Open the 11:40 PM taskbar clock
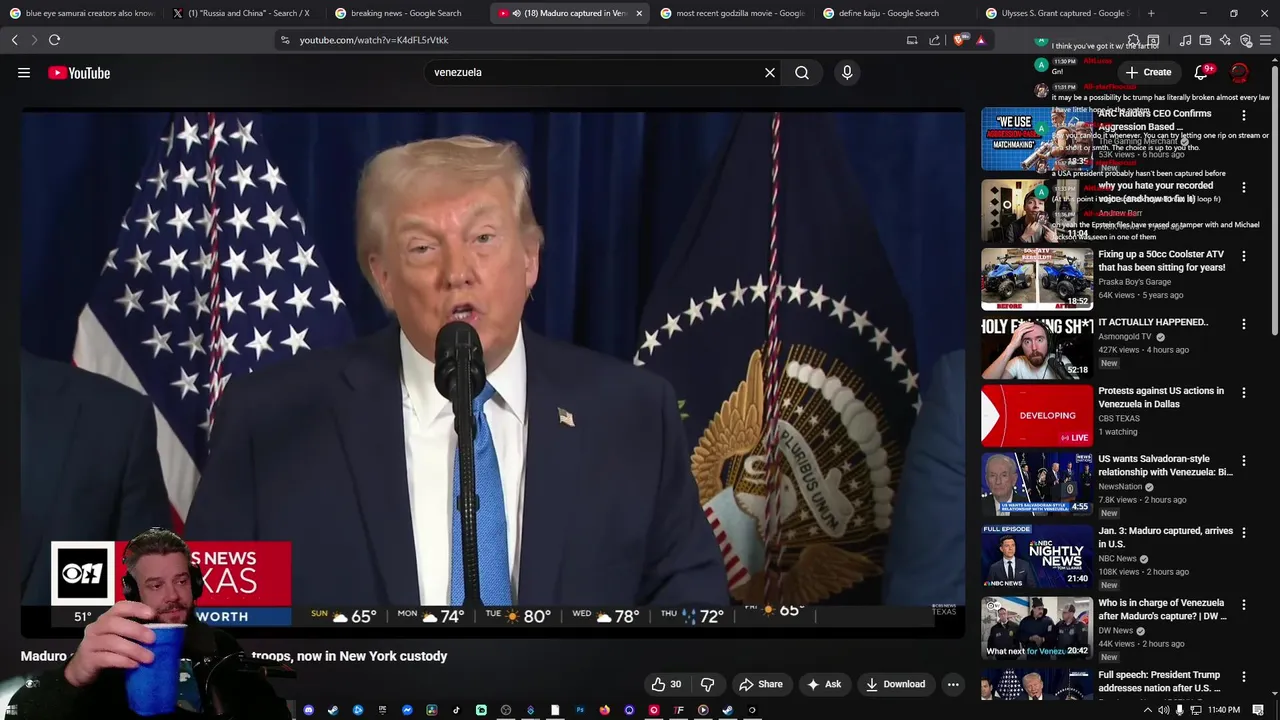Viewport: 1280px width, 720px height. pos(1224,710)
